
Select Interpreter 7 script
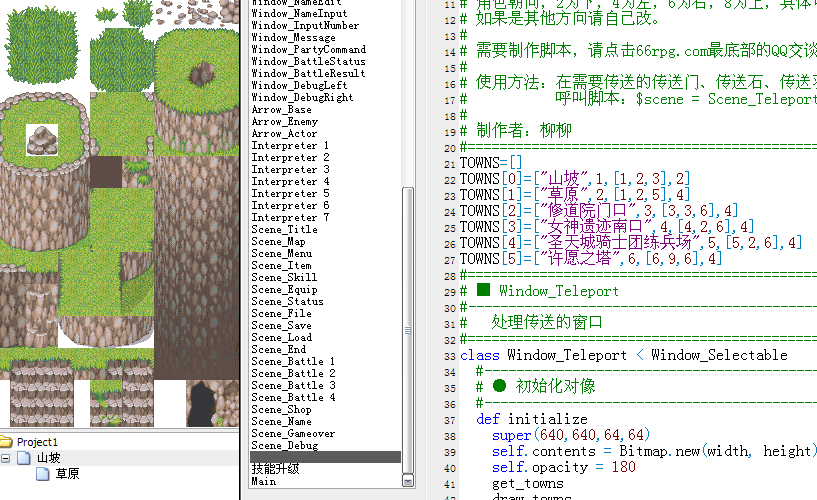click(x=290, y=217)
